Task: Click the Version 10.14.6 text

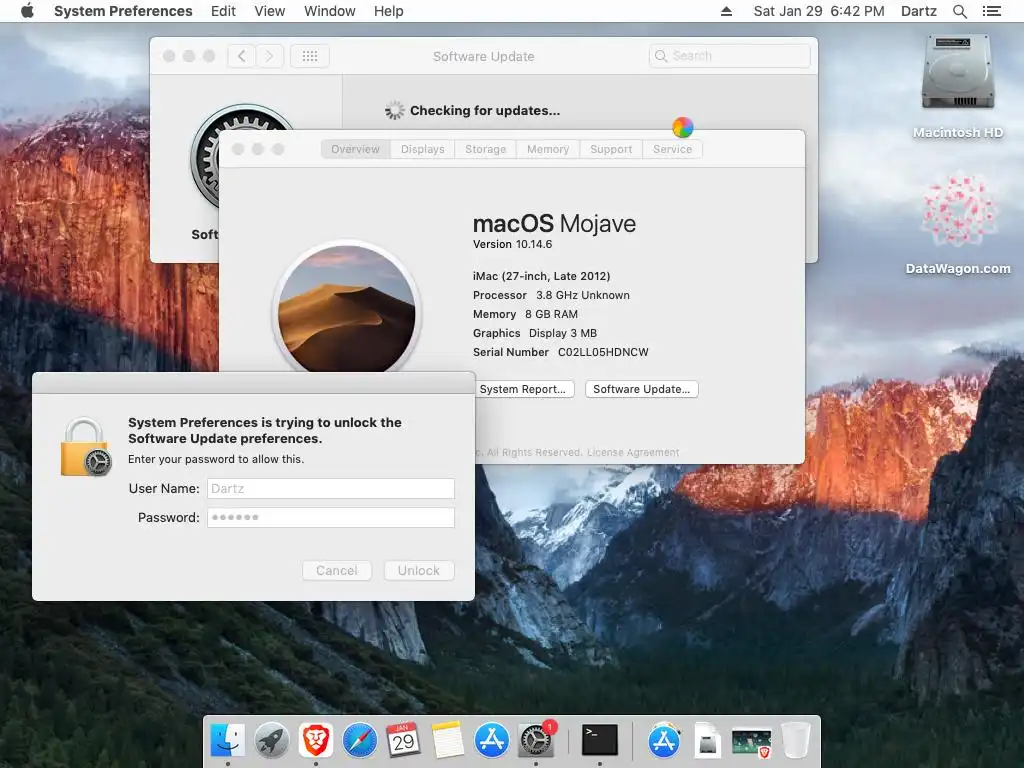Action: point(512,244)
